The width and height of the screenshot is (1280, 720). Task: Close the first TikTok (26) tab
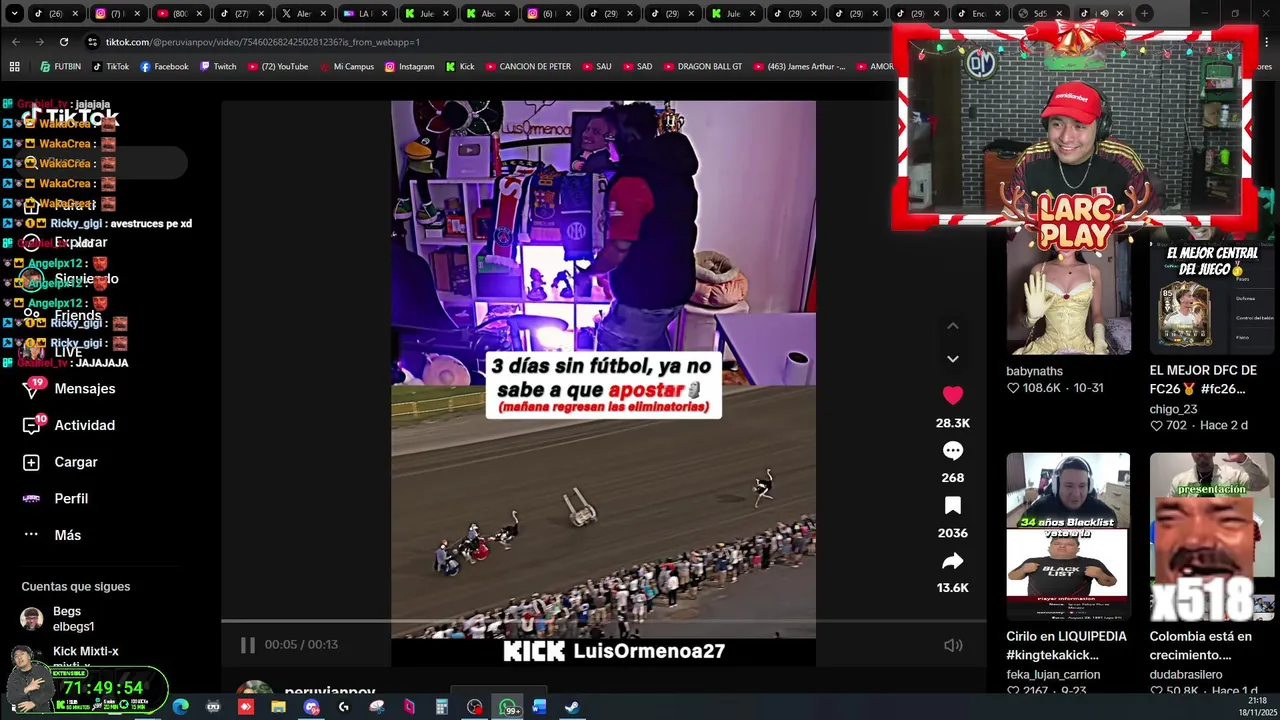tap(77, 14)
